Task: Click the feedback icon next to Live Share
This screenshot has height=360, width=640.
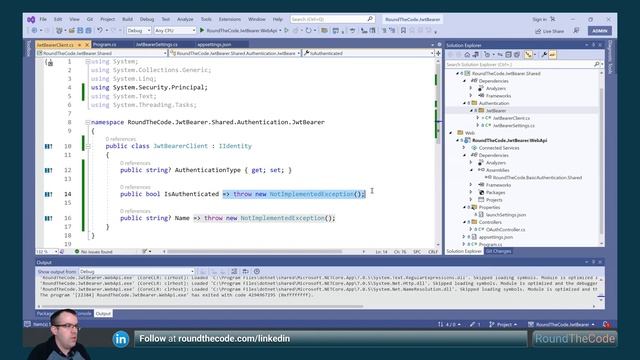Action: (x=576, y=31)
